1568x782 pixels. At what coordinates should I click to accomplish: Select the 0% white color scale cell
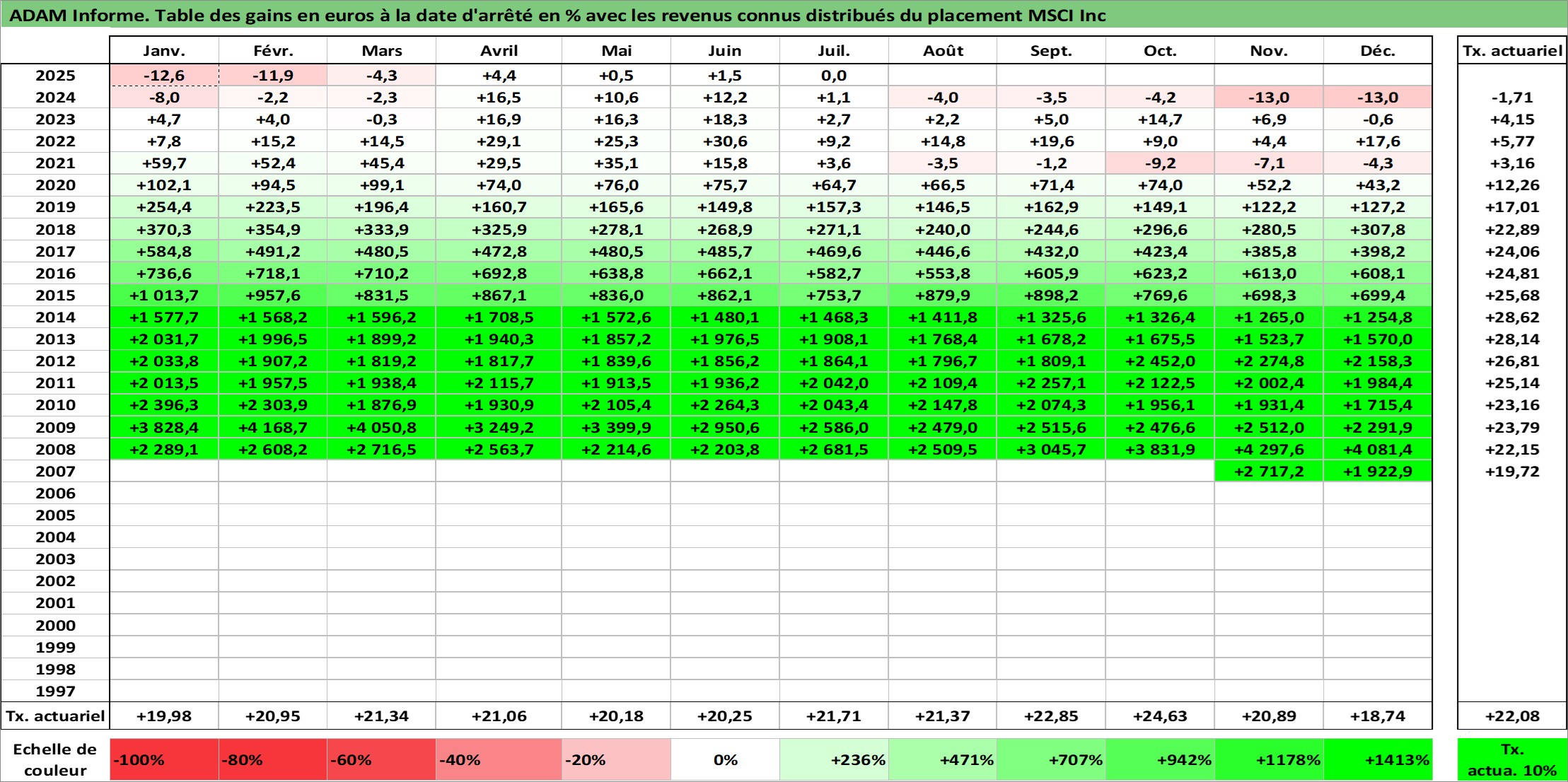[x=725, y=760]
